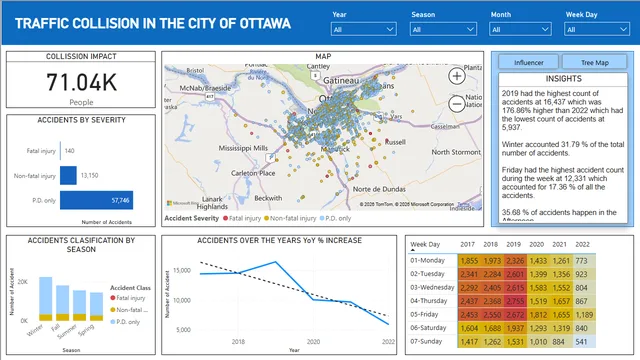The image size is (640, 360).
Task: Click the 2022 column header
Action: (x=582, y=244)
